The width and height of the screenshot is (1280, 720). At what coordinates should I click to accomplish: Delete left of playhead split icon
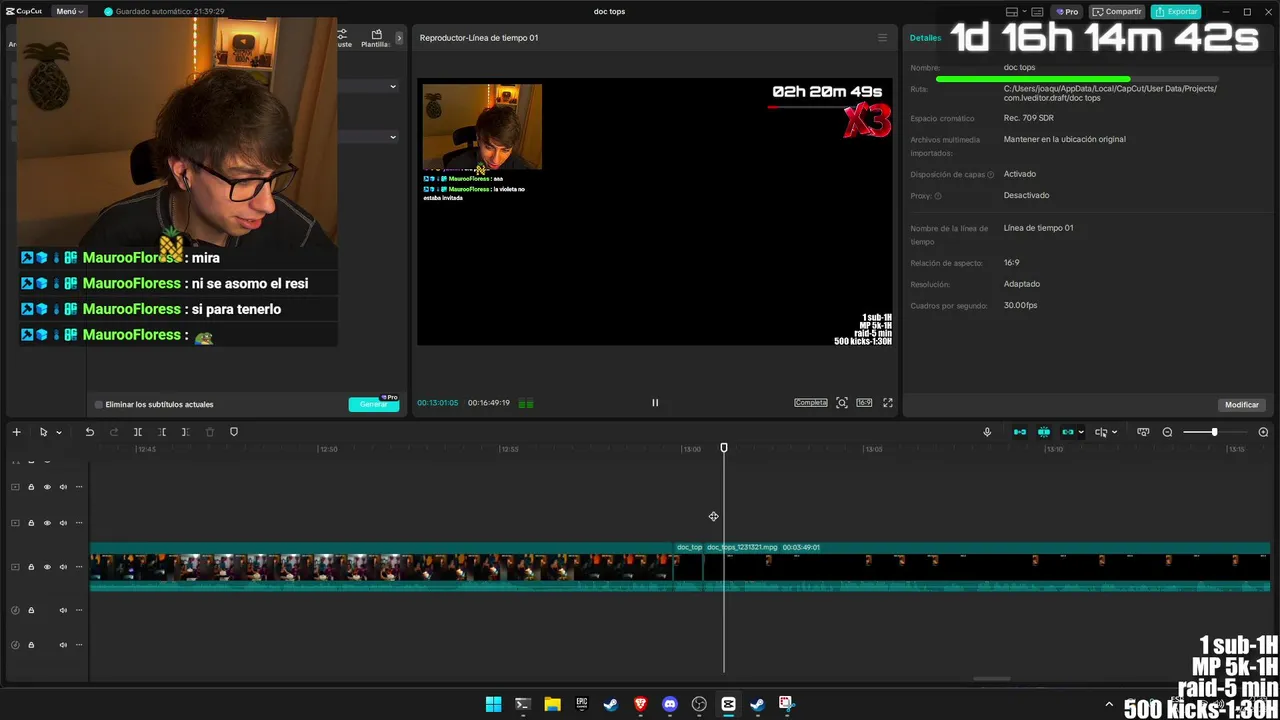tap(161, 432)
